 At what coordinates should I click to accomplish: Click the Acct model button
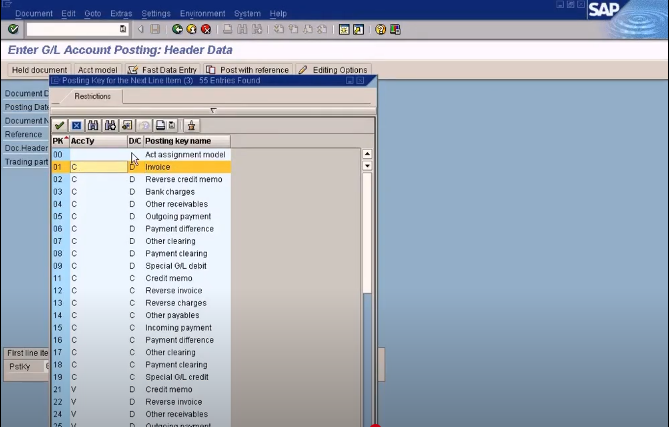[98, 70]
